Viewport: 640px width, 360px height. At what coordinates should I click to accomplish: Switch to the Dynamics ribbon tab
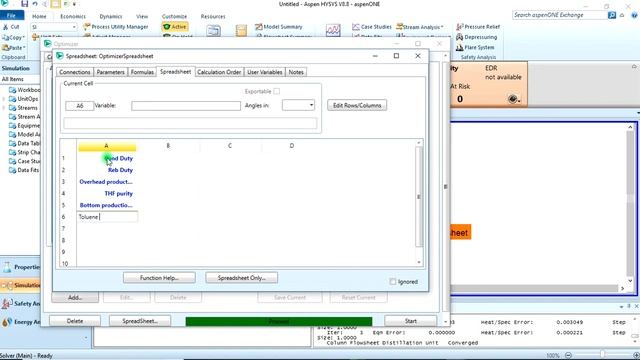coord(111,16)
